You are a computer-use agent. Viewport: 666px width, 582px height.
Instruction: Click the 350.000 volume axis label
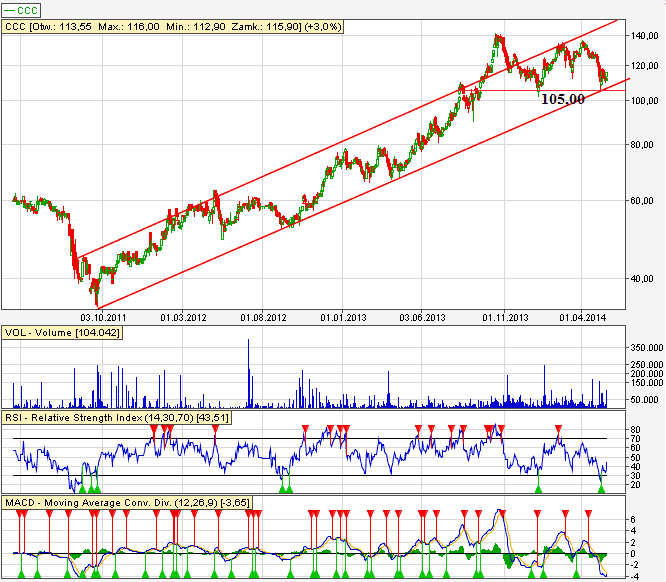[647, 348]
